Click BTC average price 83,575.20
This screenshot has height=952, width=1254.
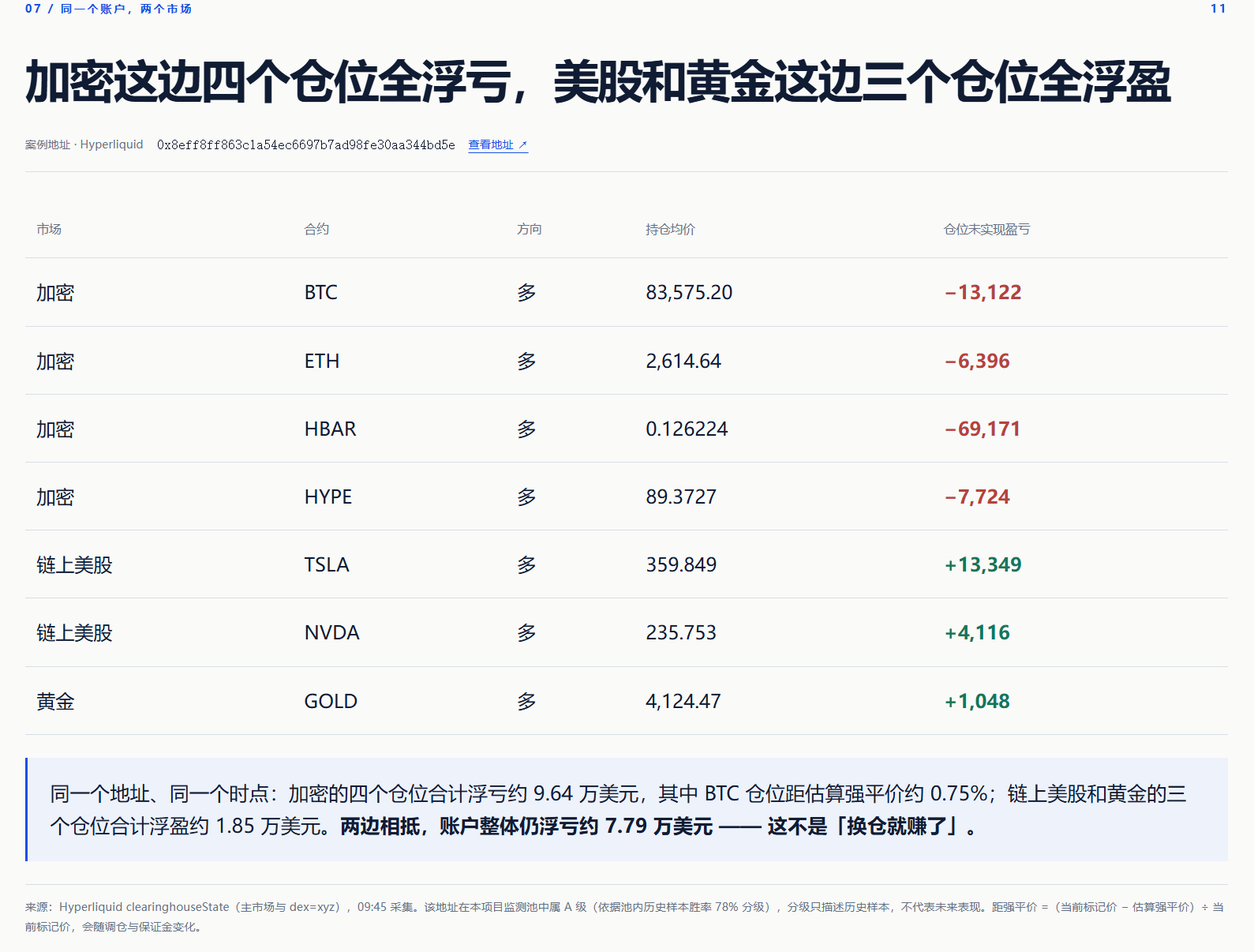coord(689,292)
